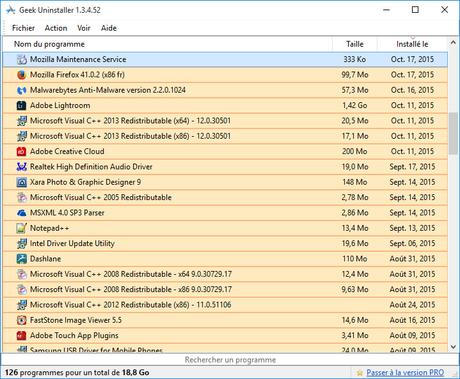The width and height of the screenshot is (460, 379).
Task: Select the Dashlane name
Action: tap(45, 259)
